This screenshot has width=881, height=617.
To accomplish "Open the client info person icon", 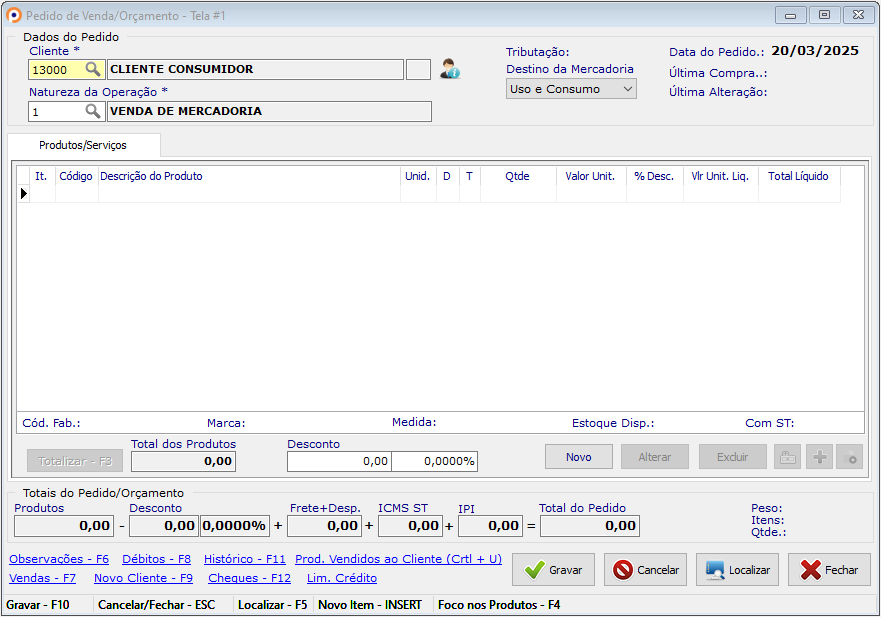I will pos(450,70).
